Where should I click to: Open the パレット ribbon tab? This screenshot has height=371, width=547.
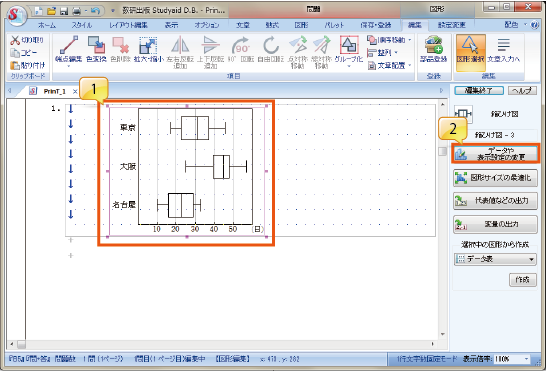334,25
